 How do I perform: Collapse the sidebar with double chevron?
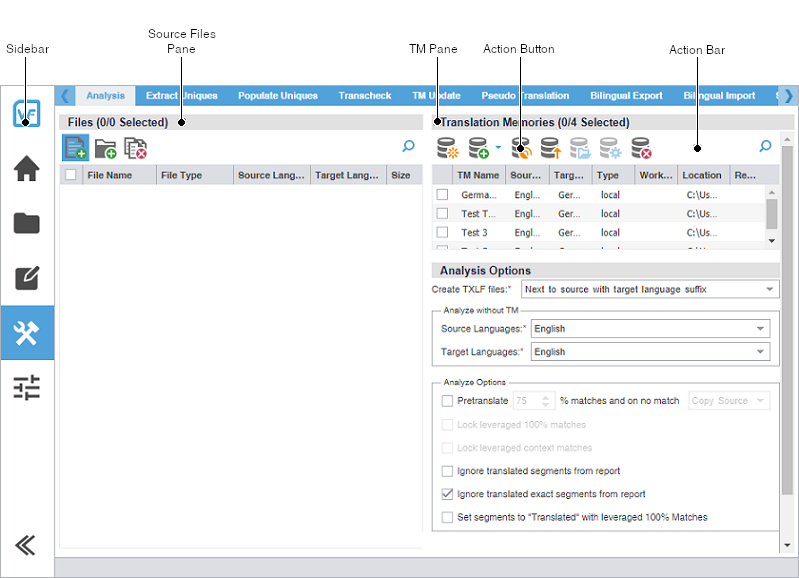27,545
